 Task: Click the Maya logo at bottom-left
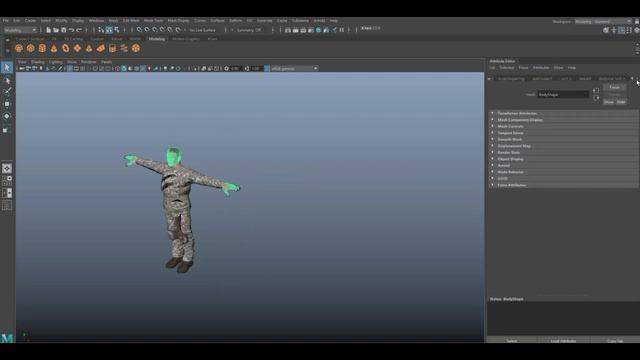7,338
